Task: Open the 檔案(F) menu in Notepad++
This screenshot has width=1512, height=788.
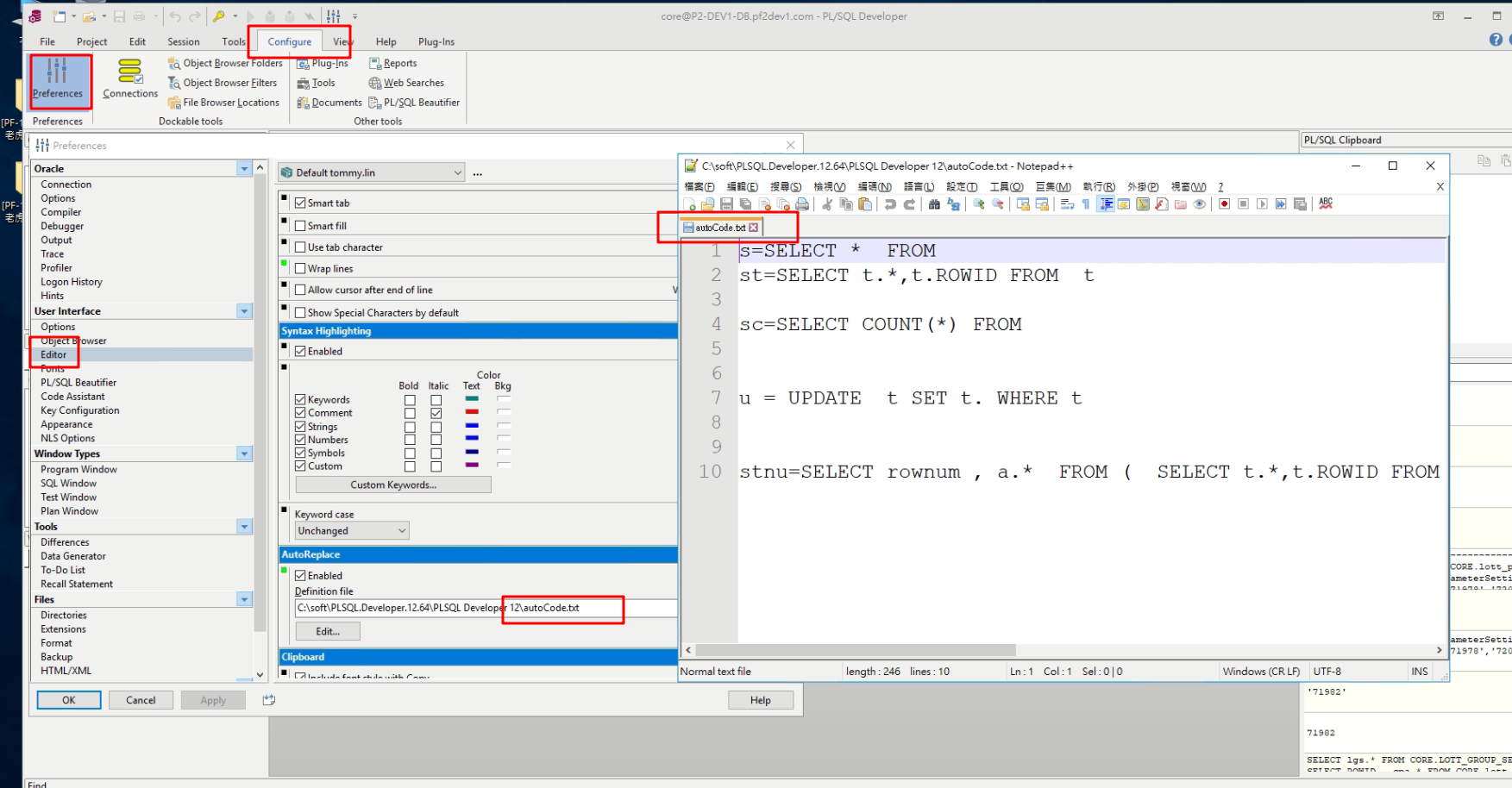Action: (700, 187)
